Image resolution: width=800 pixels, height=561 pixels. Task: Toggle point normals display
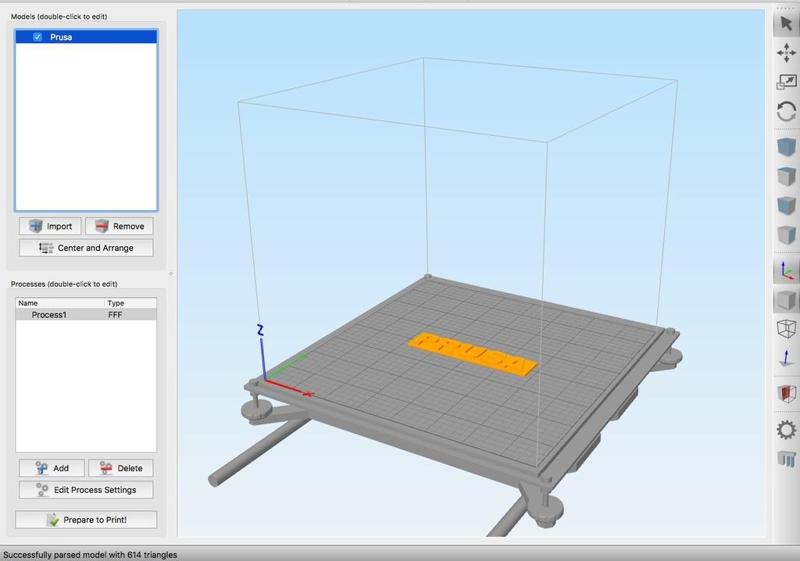[x=786, y=358]
